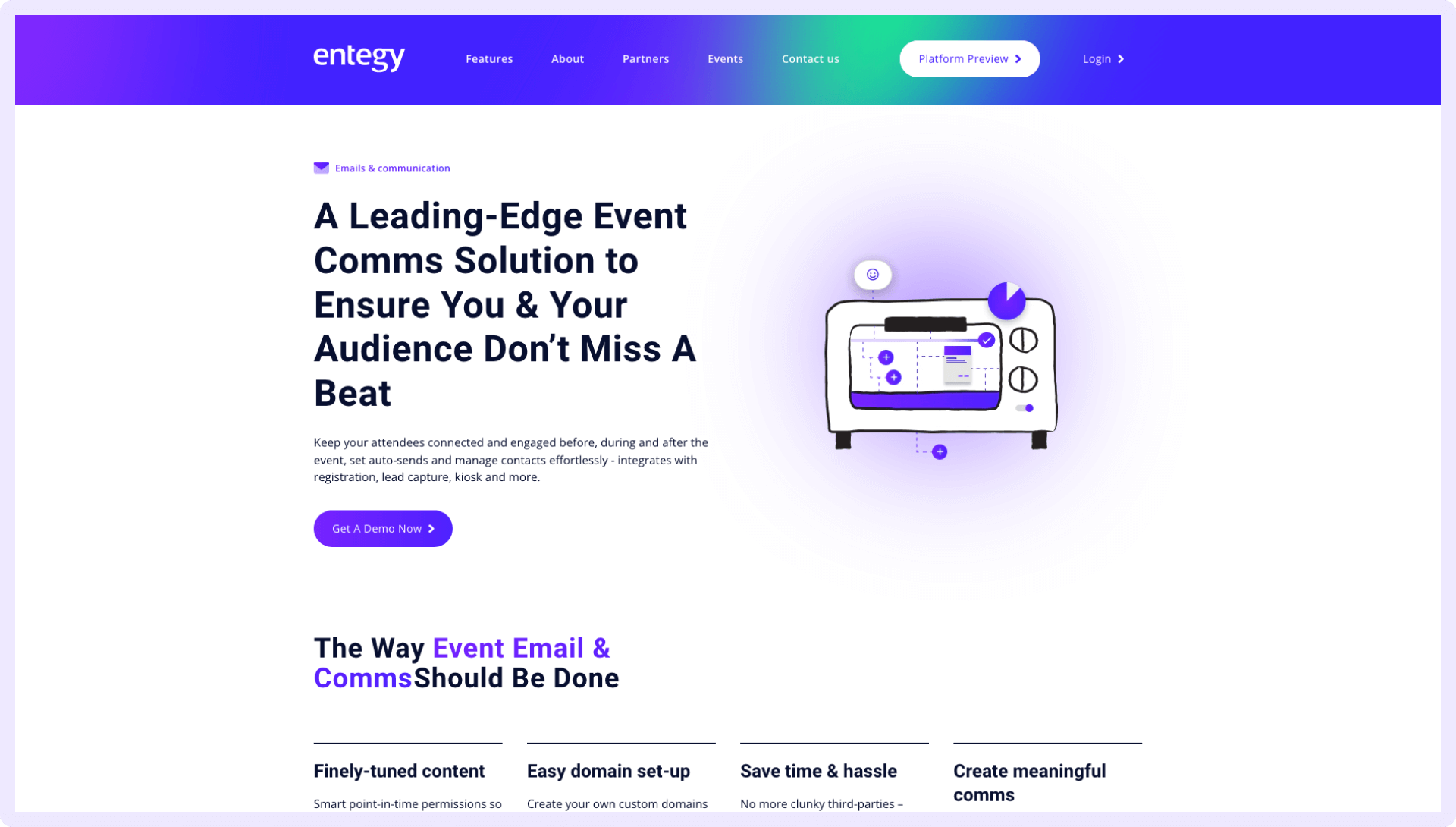Click the Contact us navigation link
Screen dimensions: 1456x827
(x=810, y=59)
